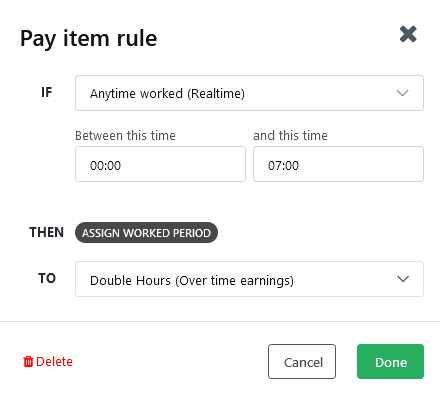Click the Pay item rule heading
This screenshot has width=440, height=397.
[88, 39]
